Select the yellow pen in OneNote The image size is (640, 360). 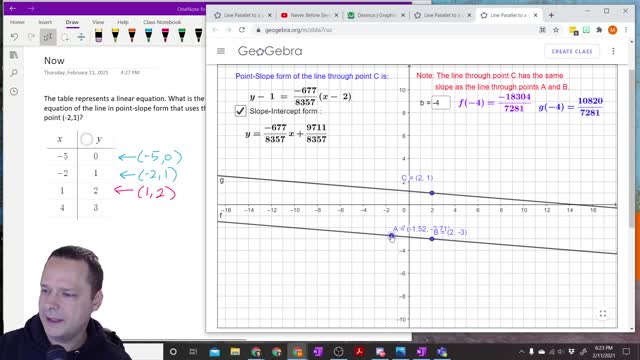(x=115, y=36)
